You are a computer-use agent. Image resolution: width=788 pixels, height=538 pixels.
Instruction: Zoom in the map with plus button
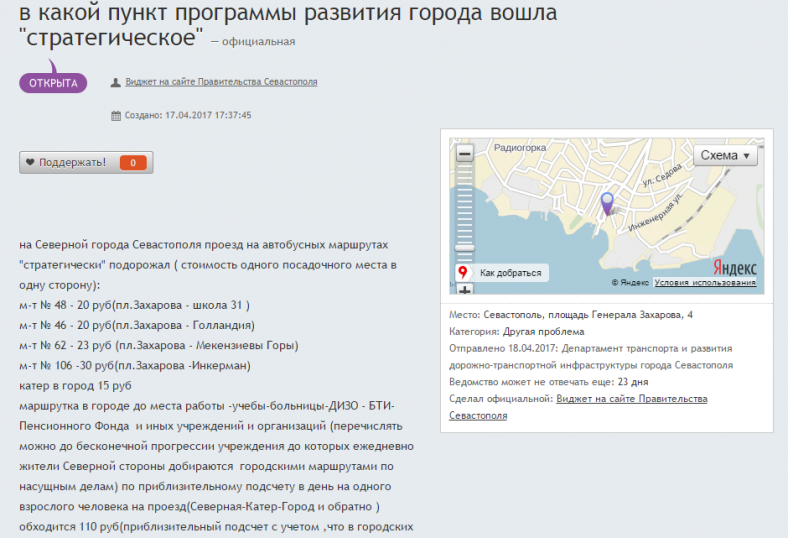464,290
